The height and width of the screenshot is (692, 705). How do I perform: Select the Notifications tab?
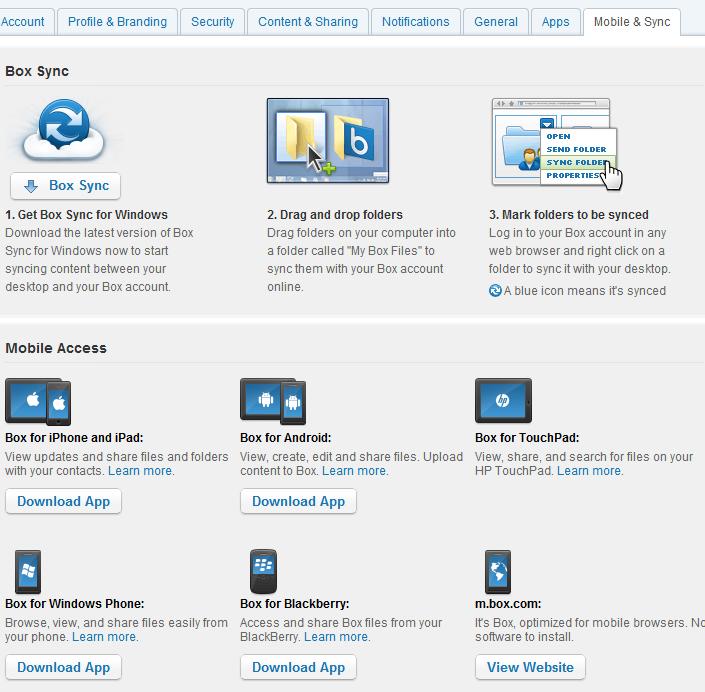coord(415,22)
